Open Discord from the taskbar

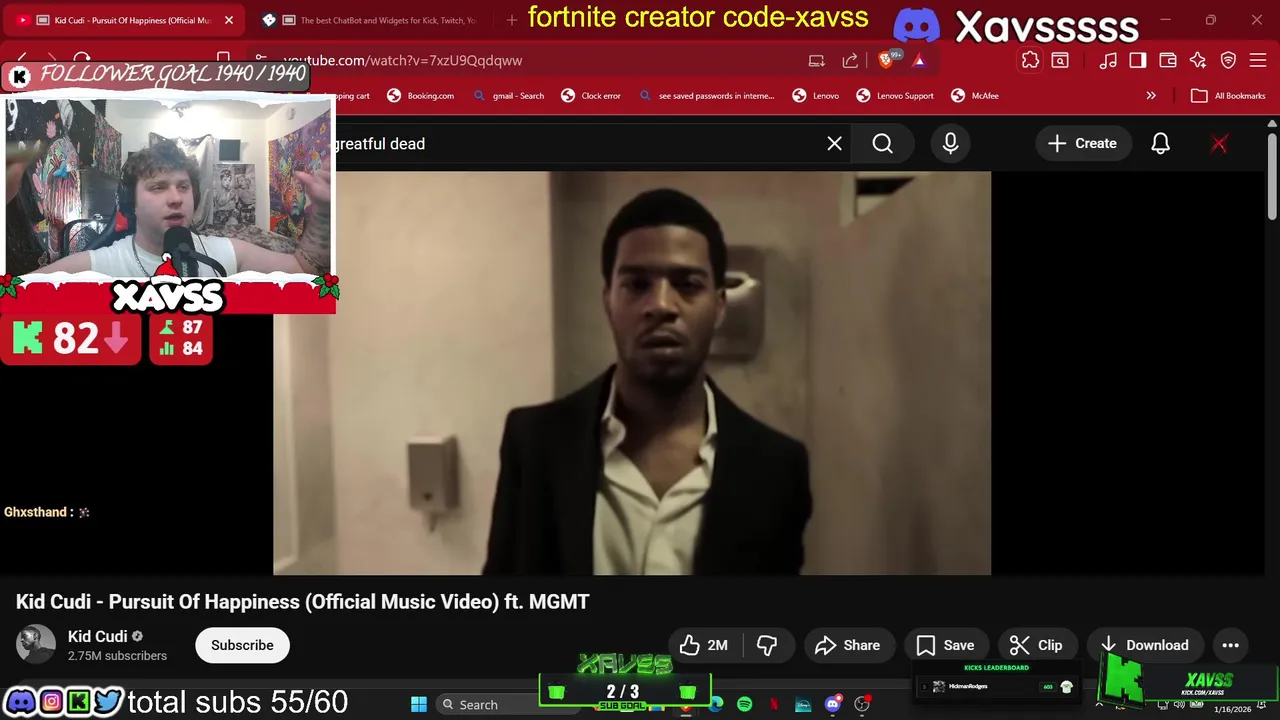coord(833,705)
